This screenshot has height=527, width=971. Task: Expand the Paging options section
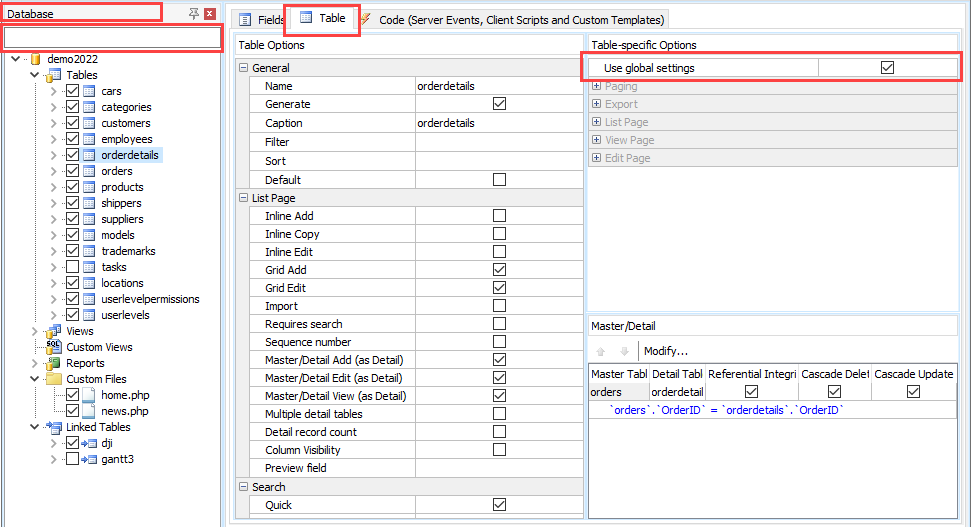[x=597, y=86]
